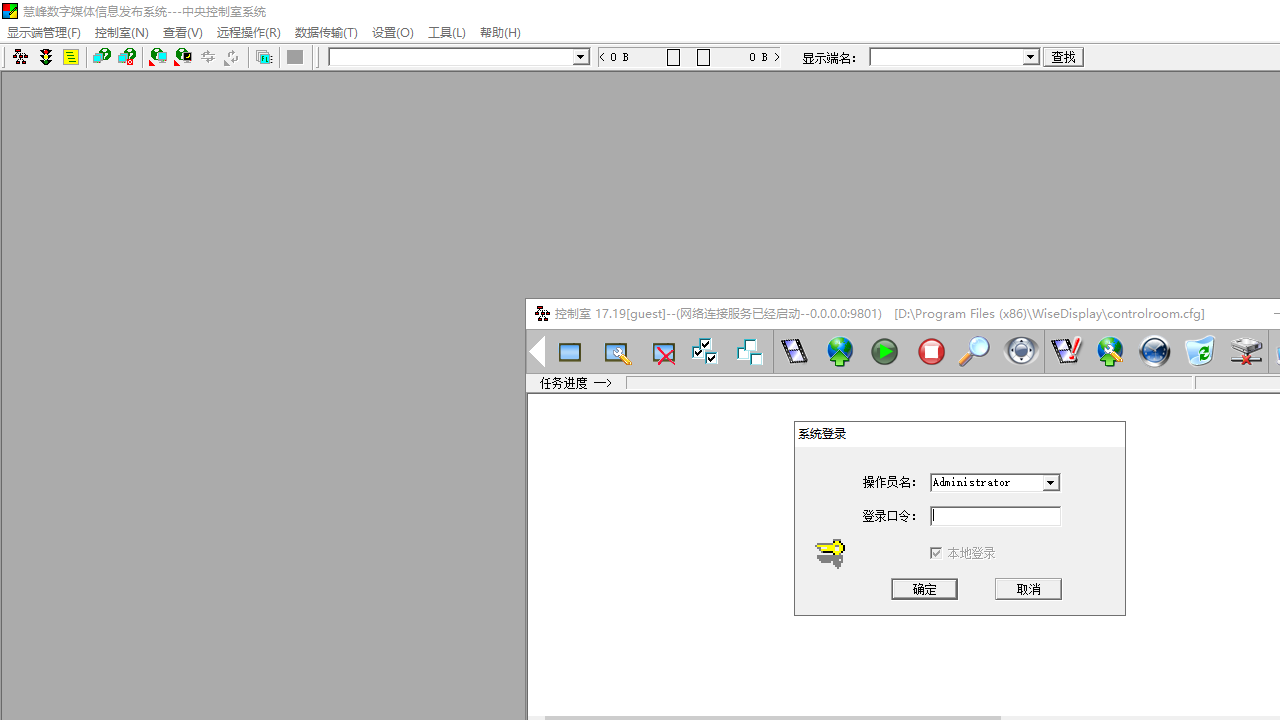Click the magnifying glass search icon
1280x720 pixels.
pyautogui.click(x=973, y=352)
